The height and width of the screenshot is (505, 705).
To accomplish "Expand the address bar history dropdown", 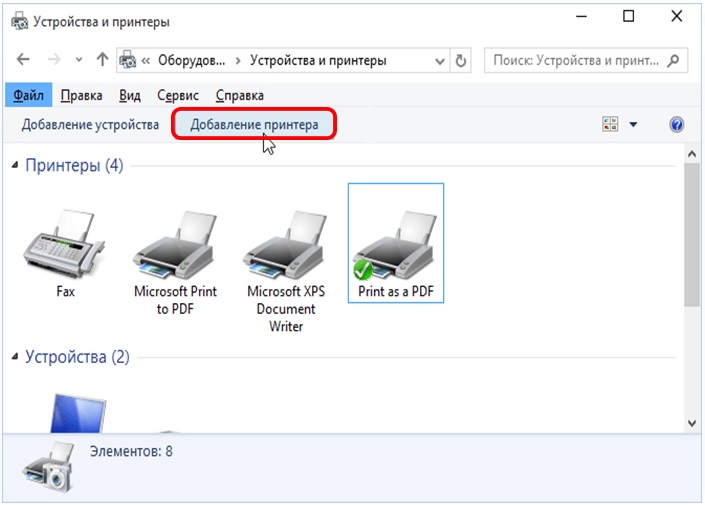I will pyautogui.click(x=440, y=61).
